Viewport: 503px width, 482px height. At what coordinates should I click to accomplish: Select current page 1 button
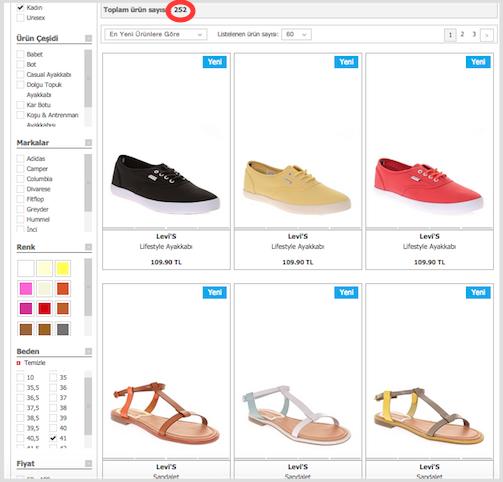(450, 35)
